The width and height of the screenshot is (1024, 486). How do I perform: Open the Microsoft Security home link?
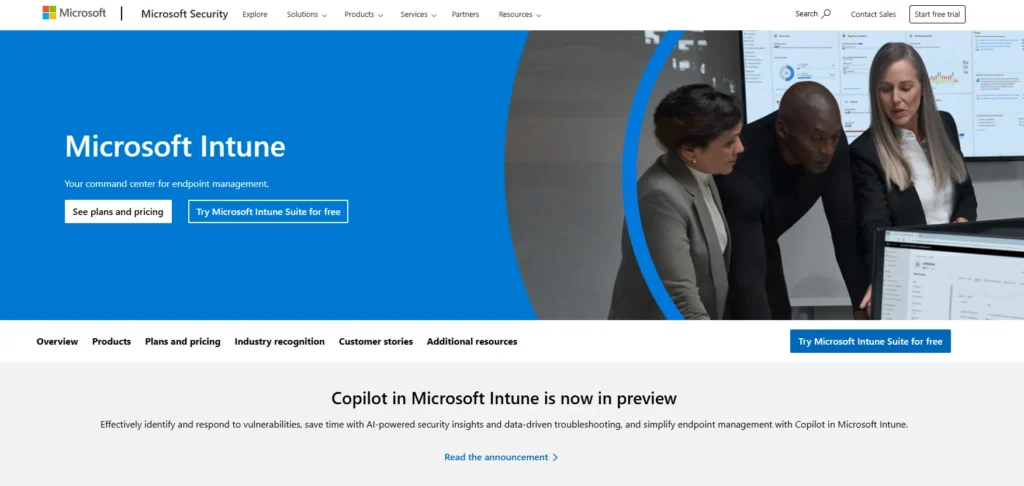(x=185, y=14)
